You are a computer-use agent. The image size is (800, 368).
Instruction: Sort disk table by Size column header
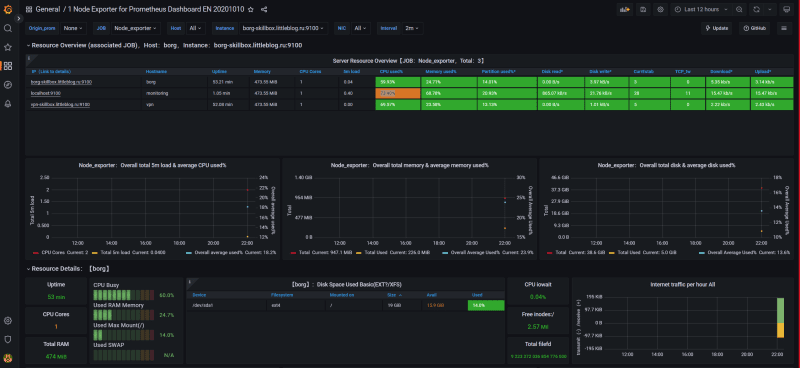tap(394, 295)
